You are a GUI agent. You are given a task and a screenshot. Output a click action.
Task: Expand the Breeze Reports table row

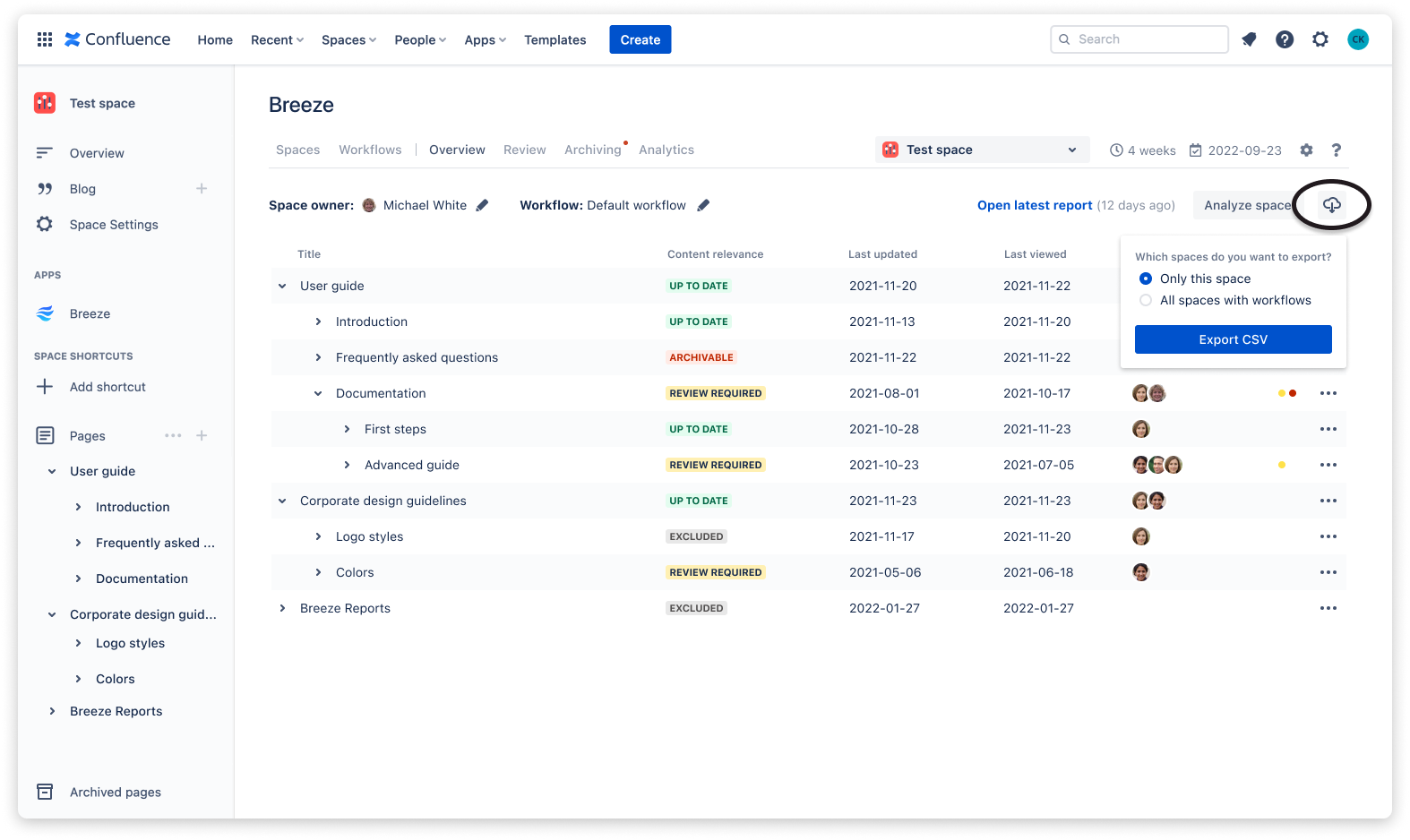(282, 608)
